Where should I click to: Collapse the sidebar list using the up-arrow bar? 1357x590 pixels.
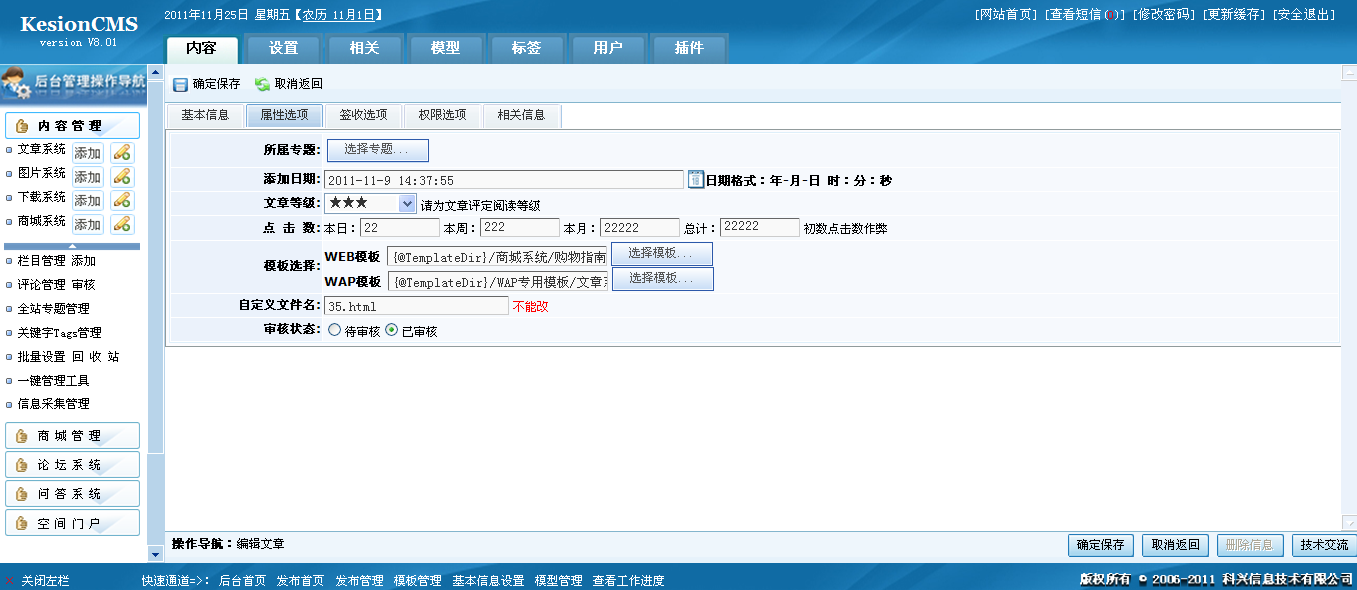(72, 246)
